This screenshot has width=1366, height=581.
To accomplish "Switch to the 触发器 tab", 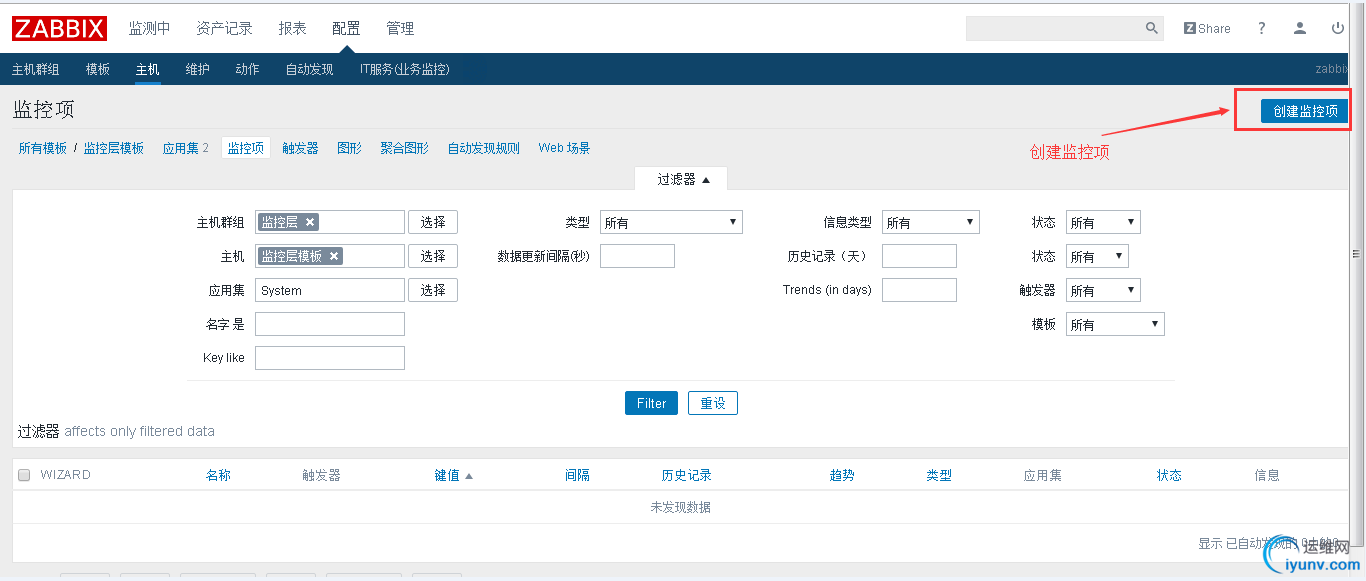I will 300,148.
